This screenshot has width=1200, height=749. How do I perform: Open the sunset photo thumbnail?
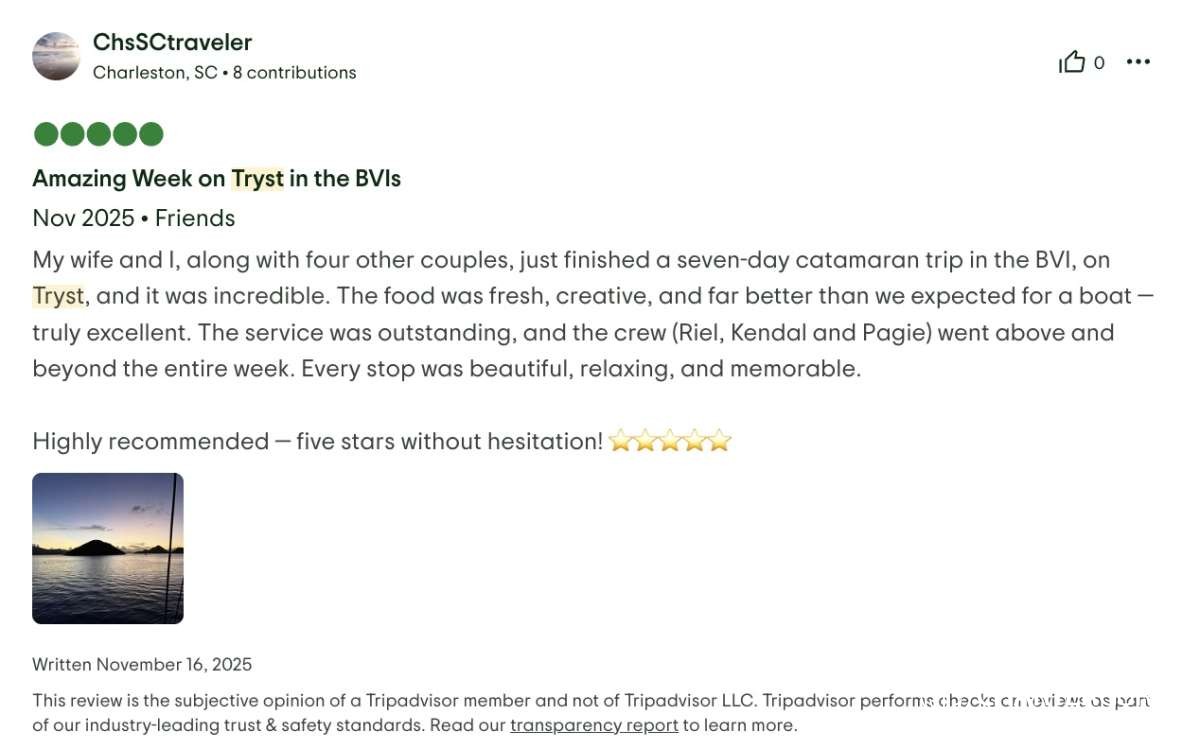click(108, 548)
